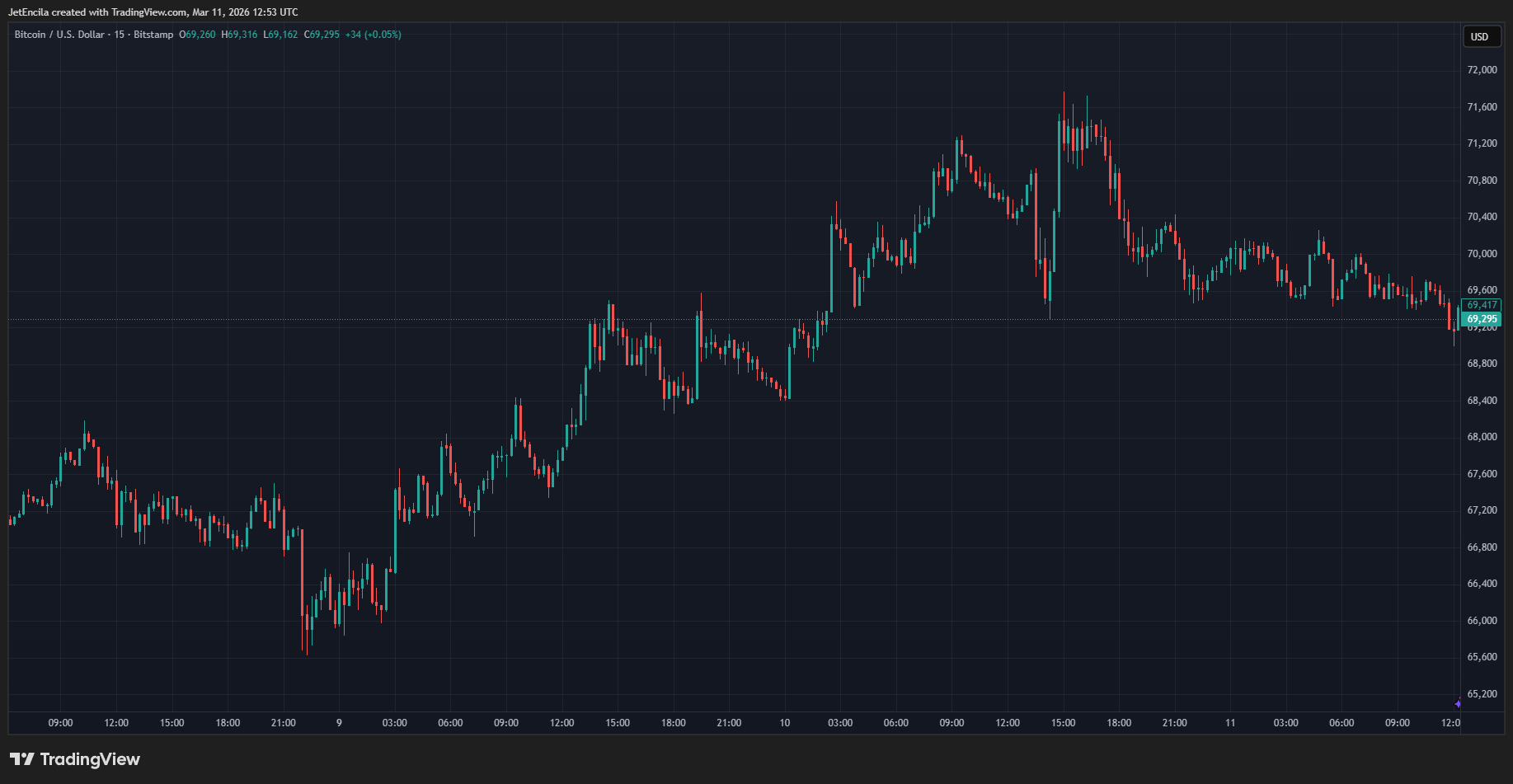Viewport: 1513px width, 784px height.
Task: Click the 65,200 price axis label
Action: point(1482,694)
